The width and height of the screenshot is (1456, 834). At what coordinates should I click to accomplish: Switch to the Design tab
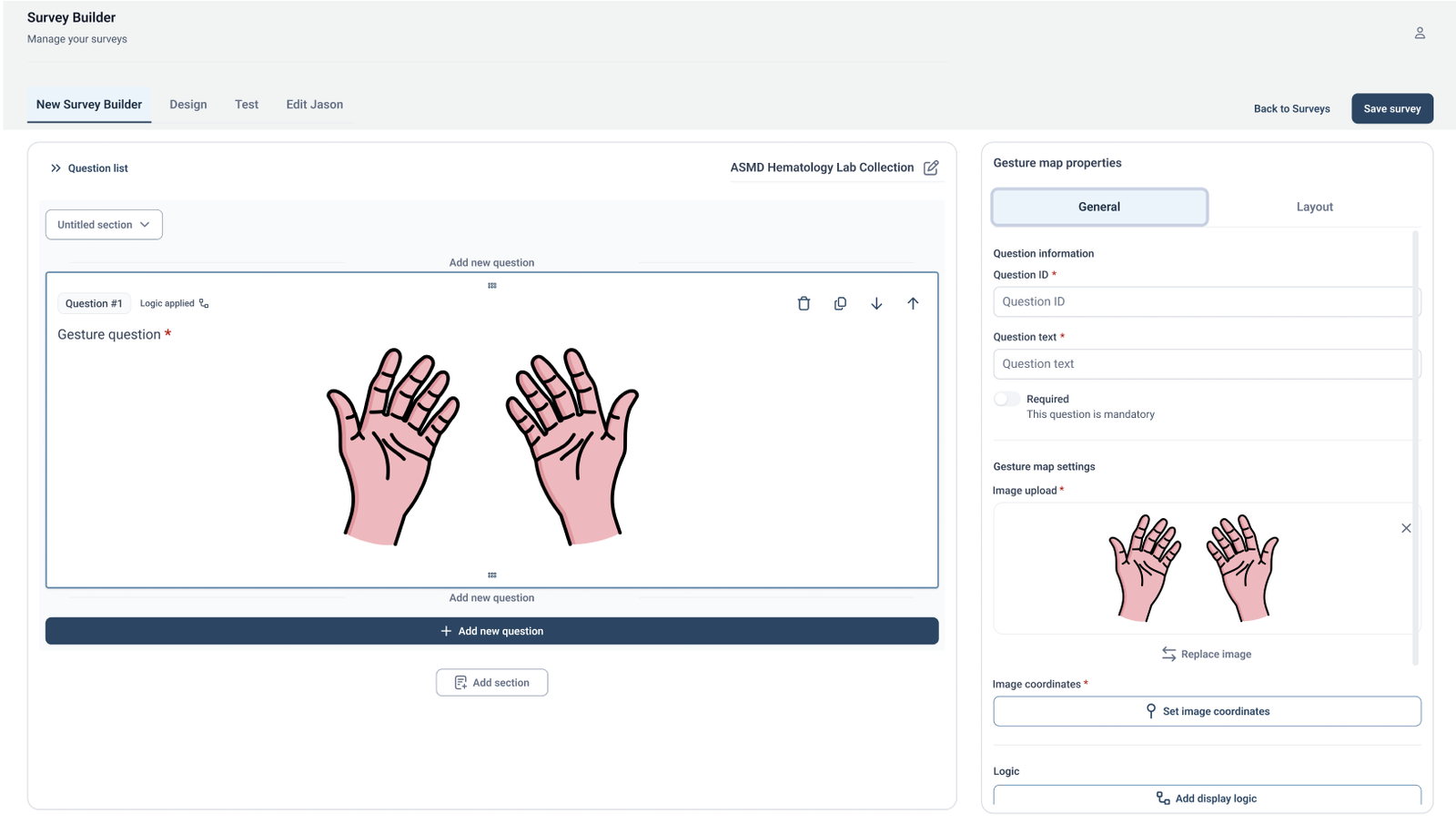(x=188, y=105)
